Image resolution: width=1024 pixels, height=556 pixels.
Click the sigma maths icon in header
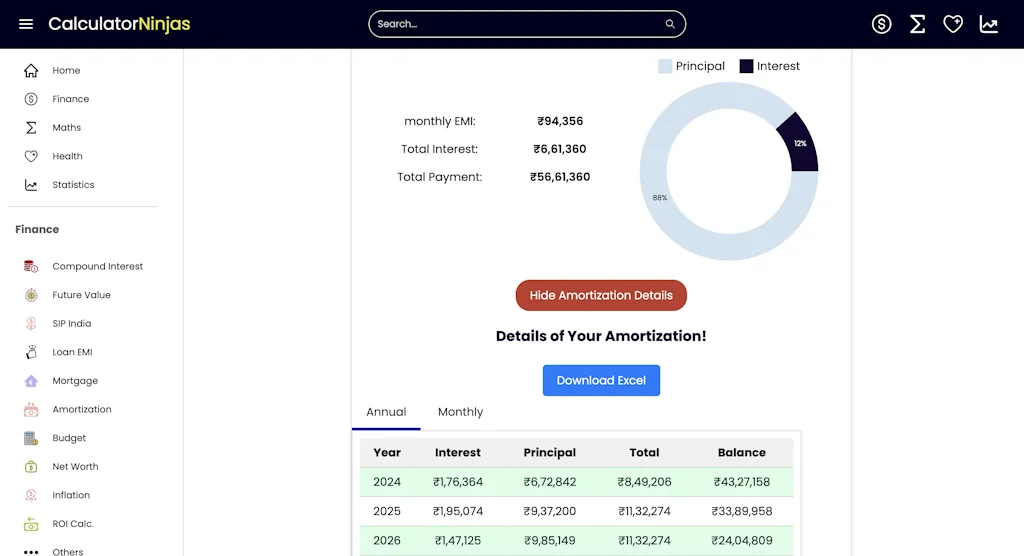pos(917,24)
